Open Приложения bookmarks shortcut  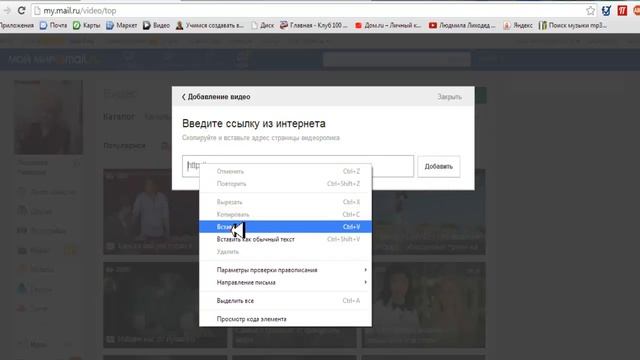[x=16, y=25]
